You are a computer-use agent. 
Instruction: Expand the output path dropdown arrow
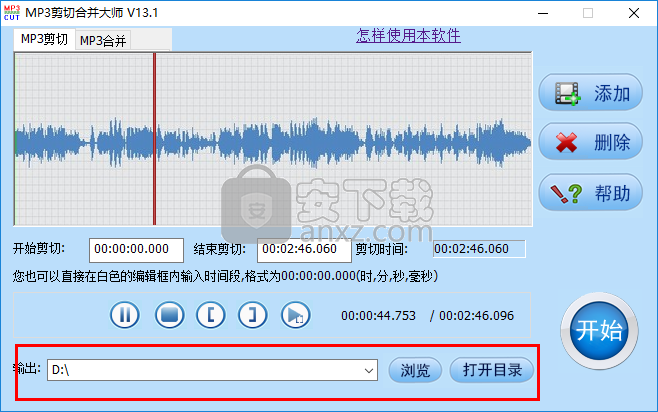369,370
